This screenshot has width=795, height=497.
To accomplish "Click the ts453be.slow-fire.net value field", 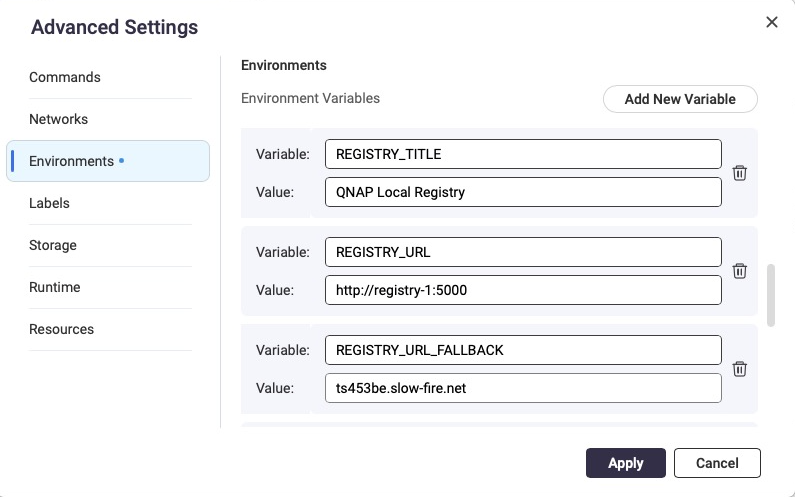I will pyautogui.click(x=523, y=388).
